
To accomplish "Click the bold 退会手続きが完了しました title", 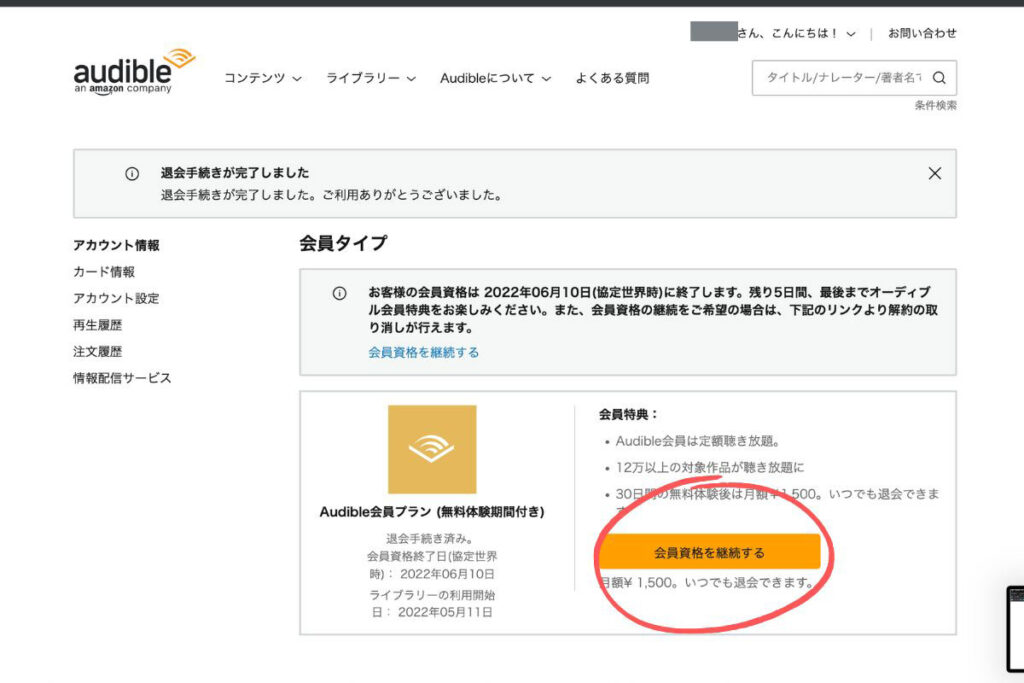I will (x=235, y=173).
